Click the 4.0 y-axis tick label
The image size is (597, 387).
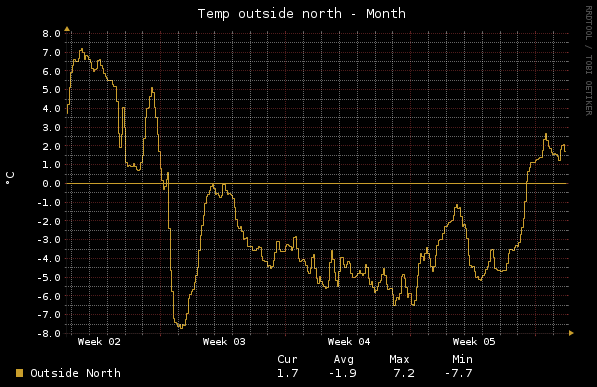click(x=51, y=109)
